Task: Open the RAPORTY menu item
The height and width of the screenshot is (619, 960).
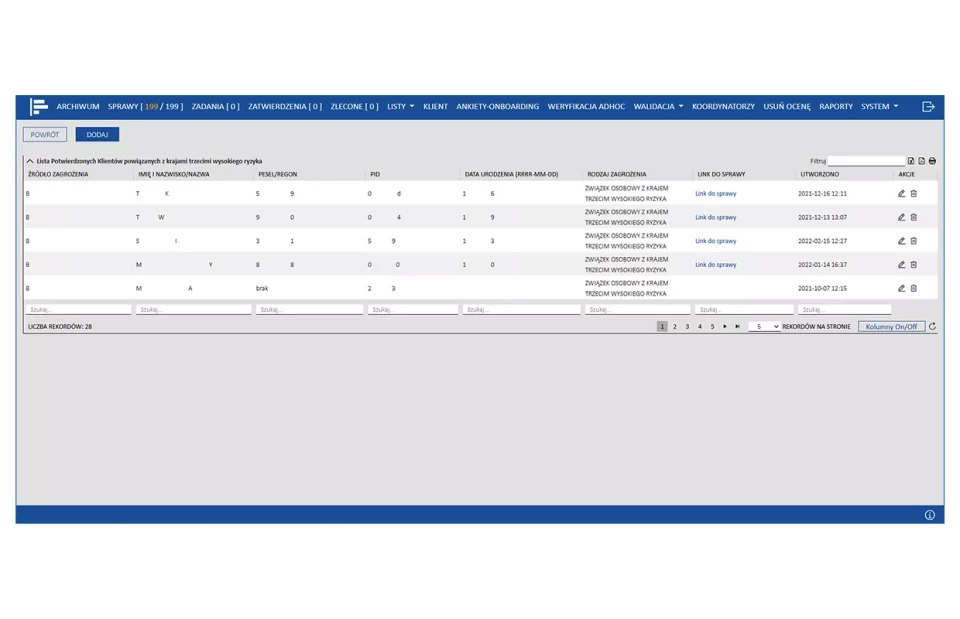Action: (836, 106)
